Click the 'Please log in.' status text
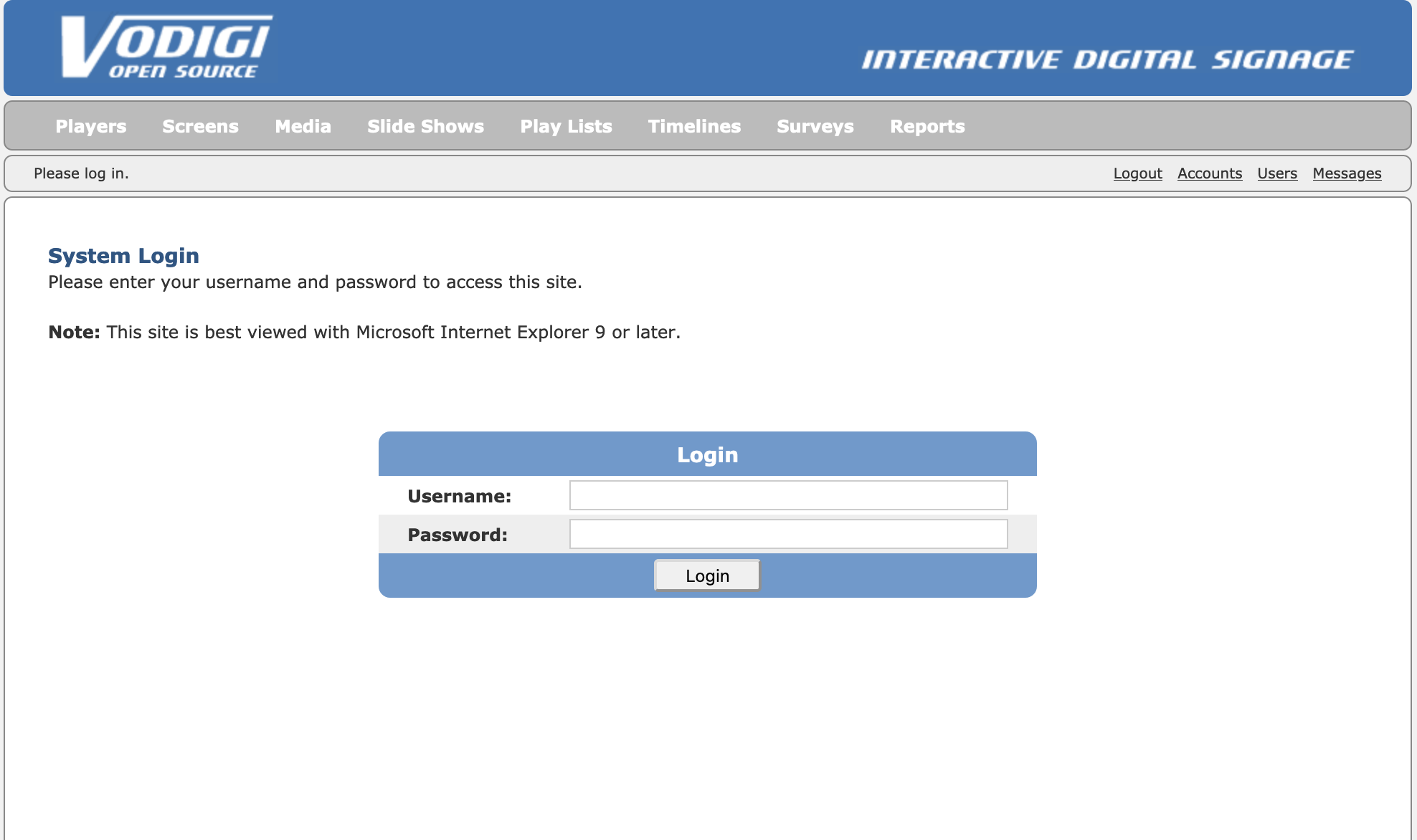Screen dimensions: 1417x840 (x=81, y=173)
